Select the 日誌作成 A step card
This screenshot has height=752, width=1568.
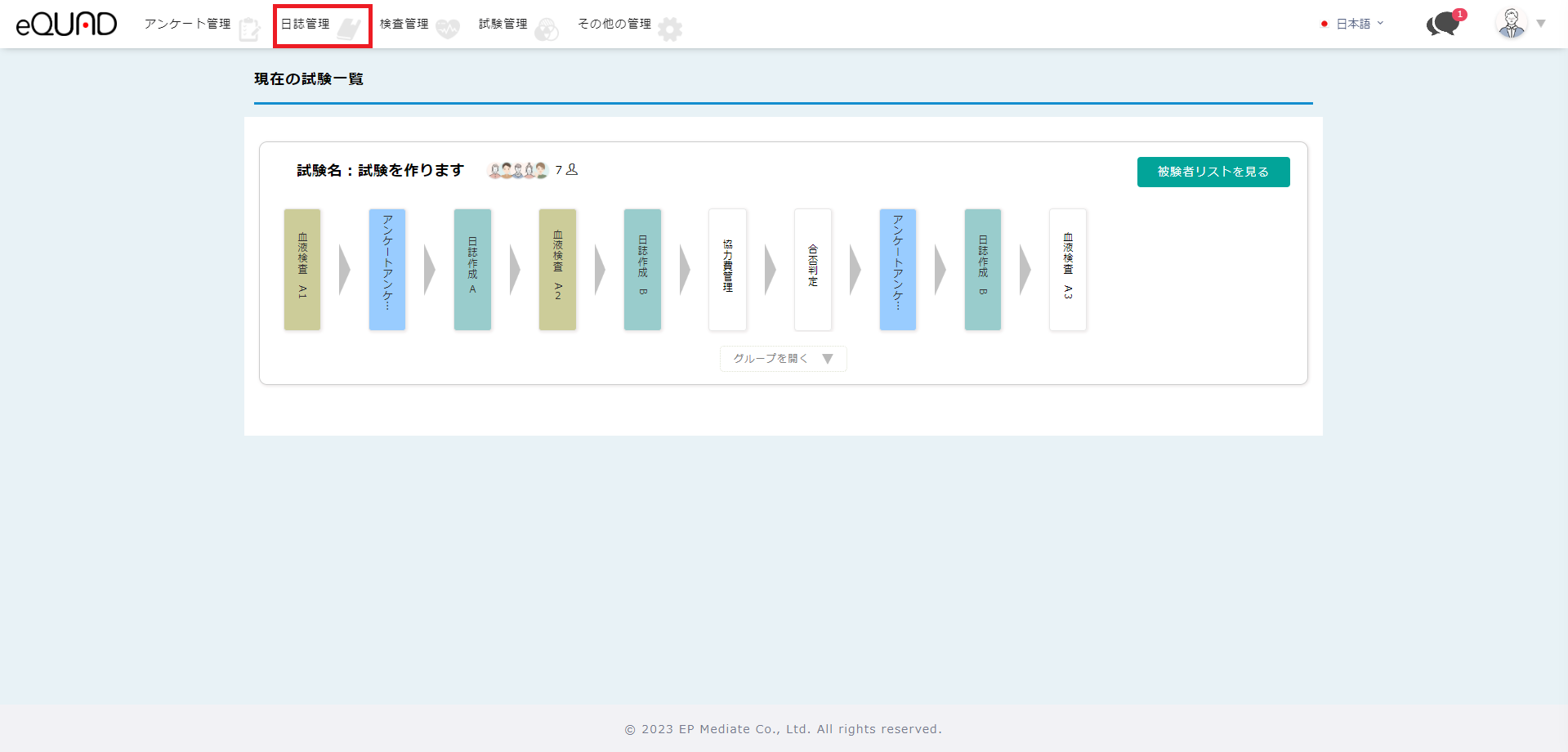[x=472, y=270]
